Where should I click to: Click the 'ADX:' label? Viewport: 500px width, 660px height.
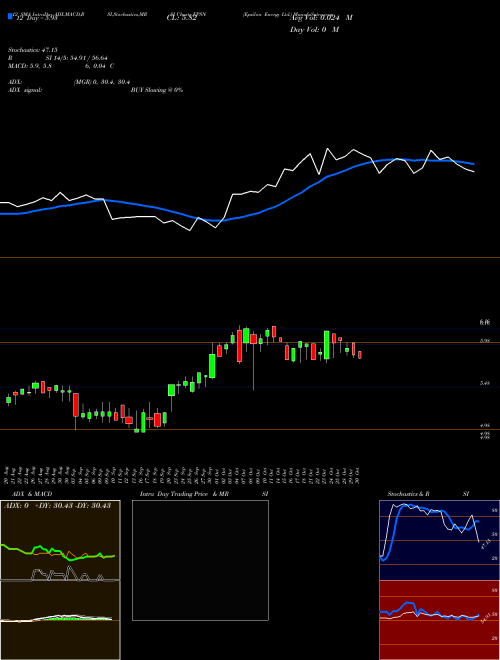[15, 82]
